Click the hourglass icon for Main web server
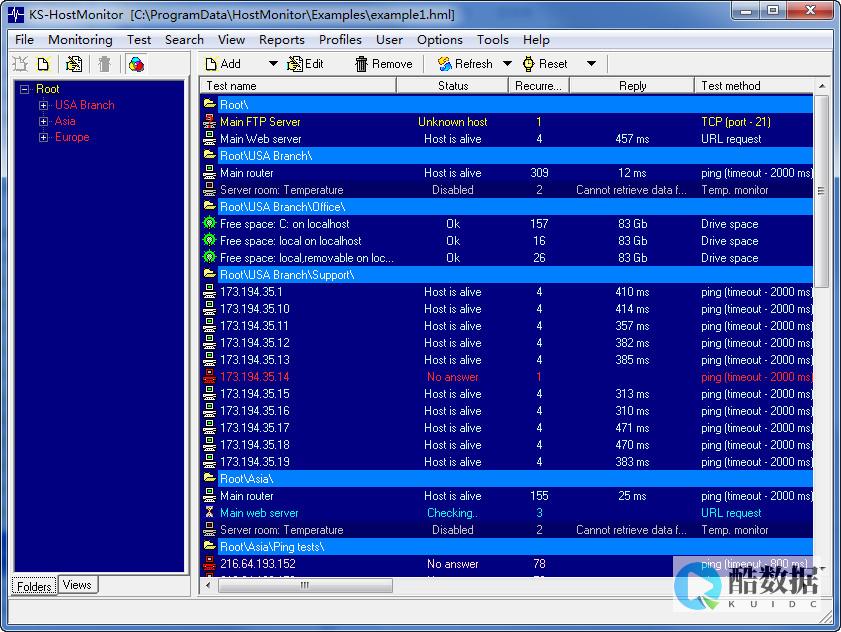This screenshot has height=632, width=841. point(209,512)
